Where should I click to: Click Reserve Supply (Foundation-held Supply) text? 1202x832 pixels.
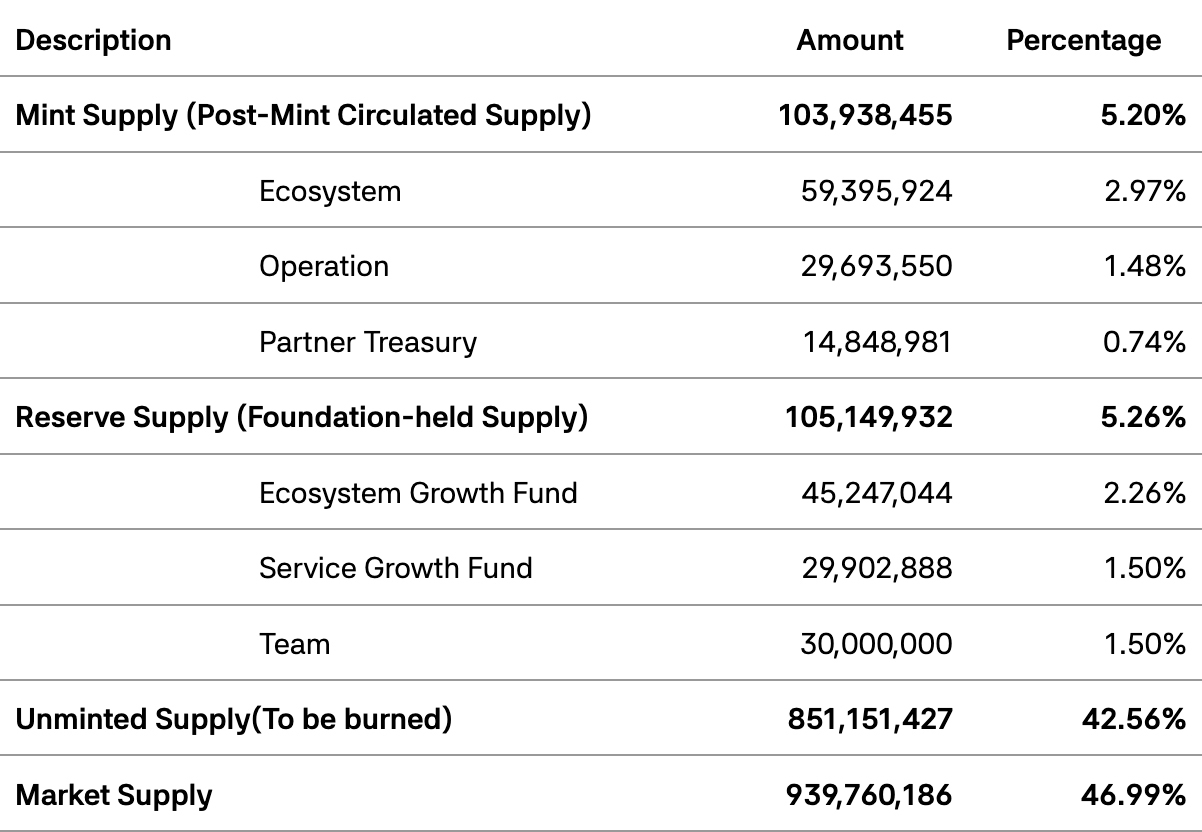[x=302, y=417]
